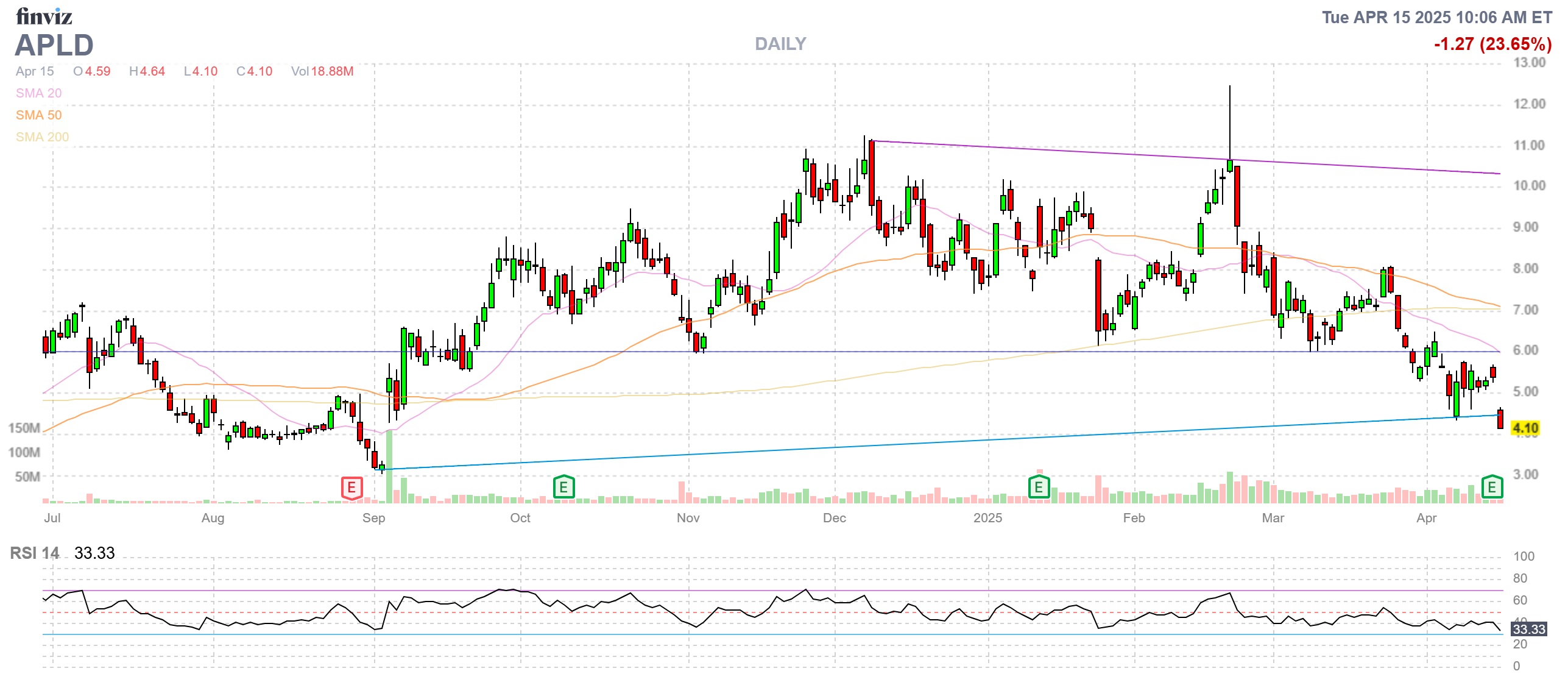Click the yellow 4.10 current price tag
The width and height of the screenshot is (1568, 685).
coord(1525,428)
